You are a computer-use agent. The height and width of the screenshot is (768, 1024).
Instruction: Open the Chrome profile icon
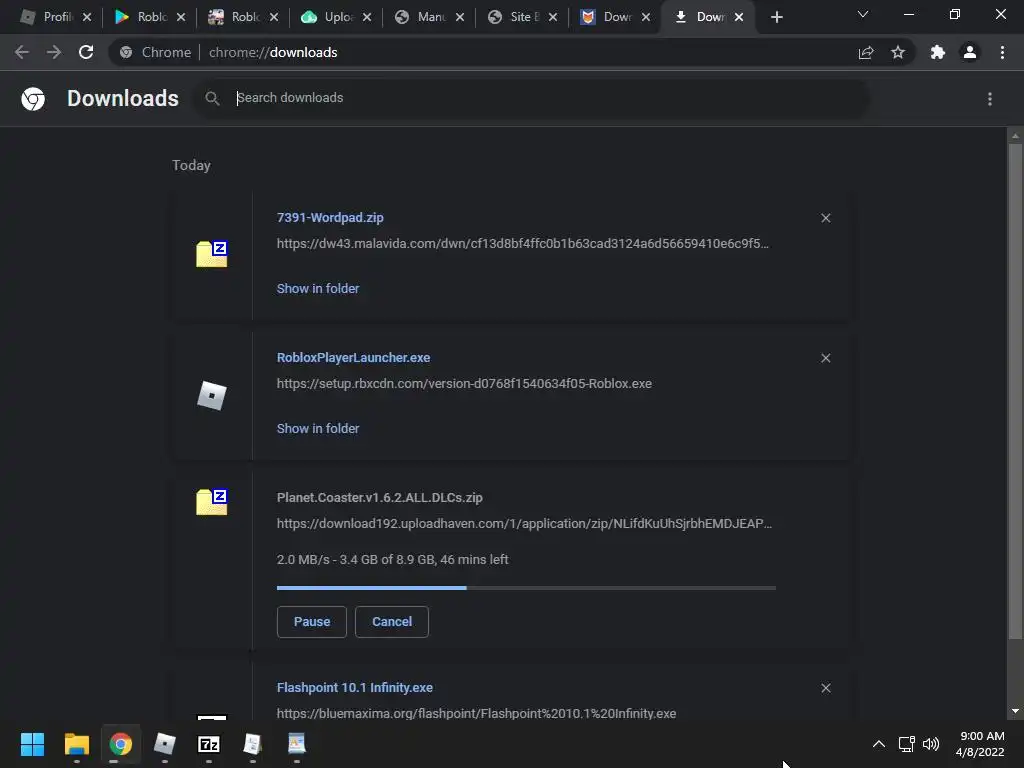tap(970, 52)
